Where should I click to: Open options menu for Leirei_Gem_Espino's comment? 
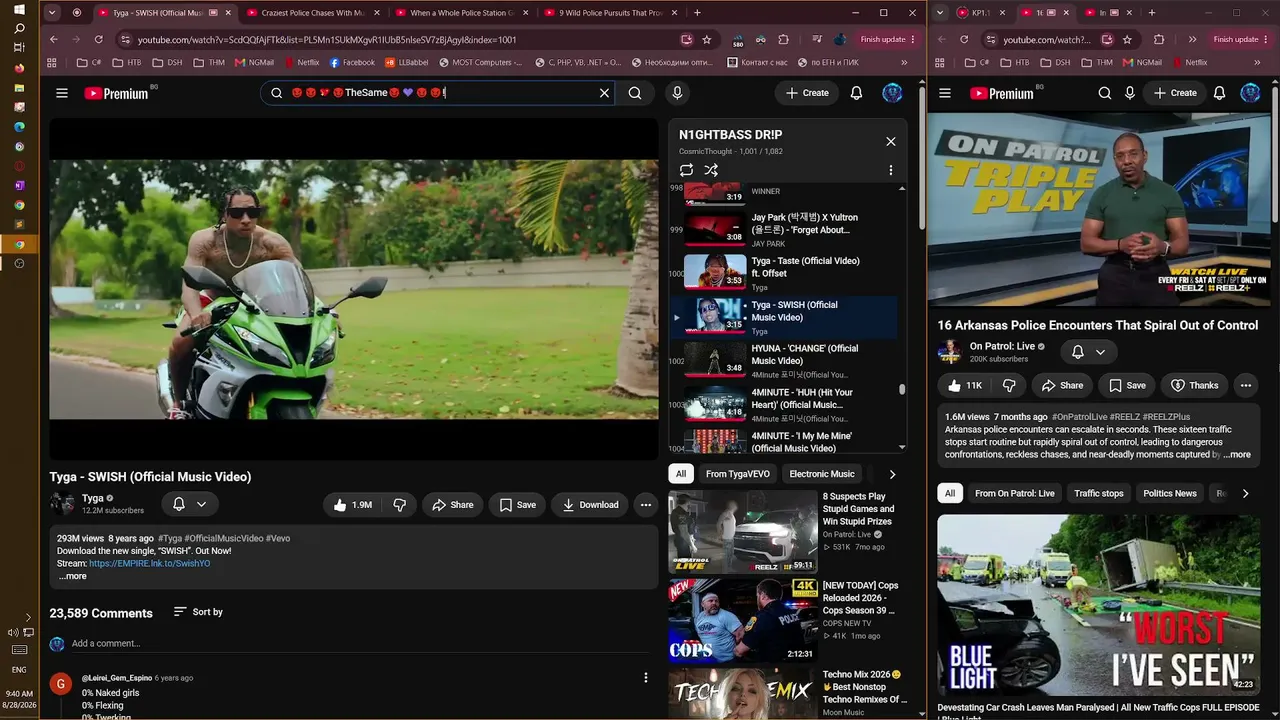pyautogui.click(x=646, y=678)
